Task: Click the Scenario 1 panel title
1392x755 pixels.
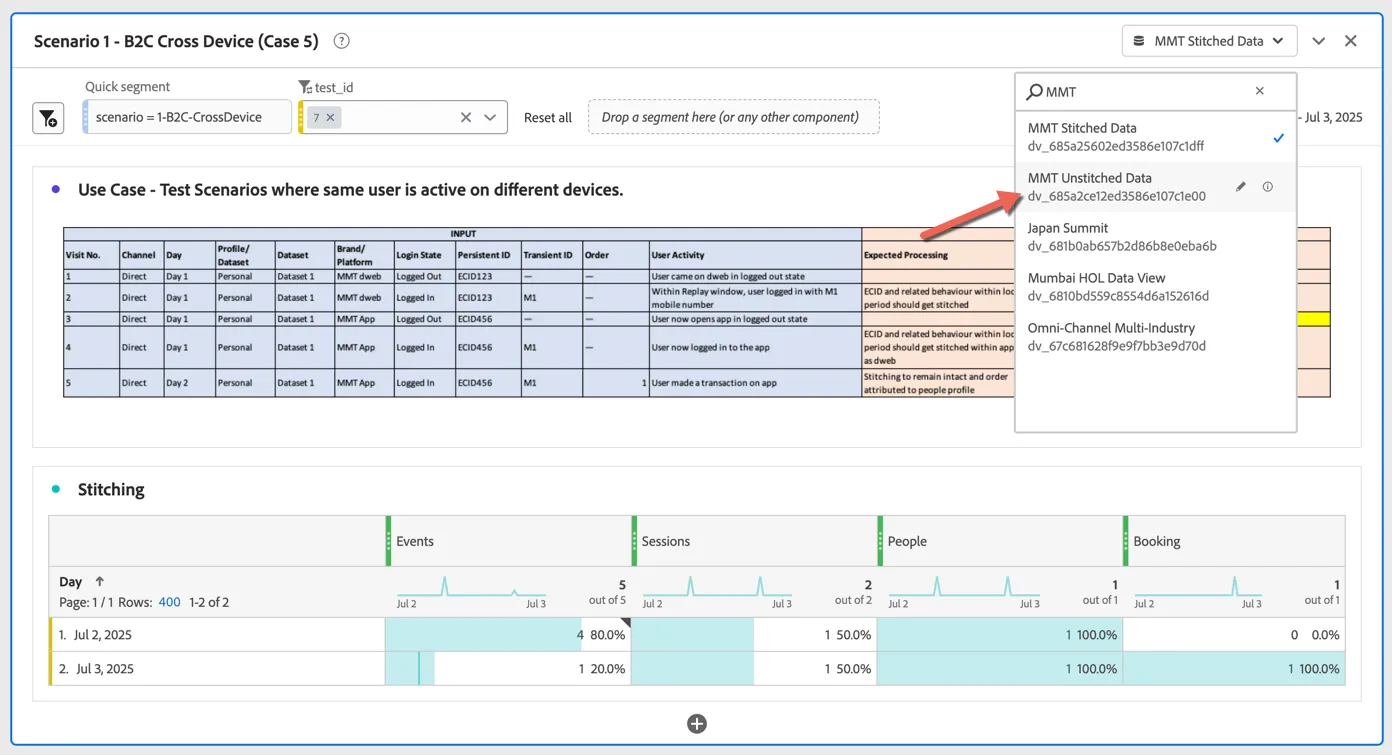Action: pos(176,41)
